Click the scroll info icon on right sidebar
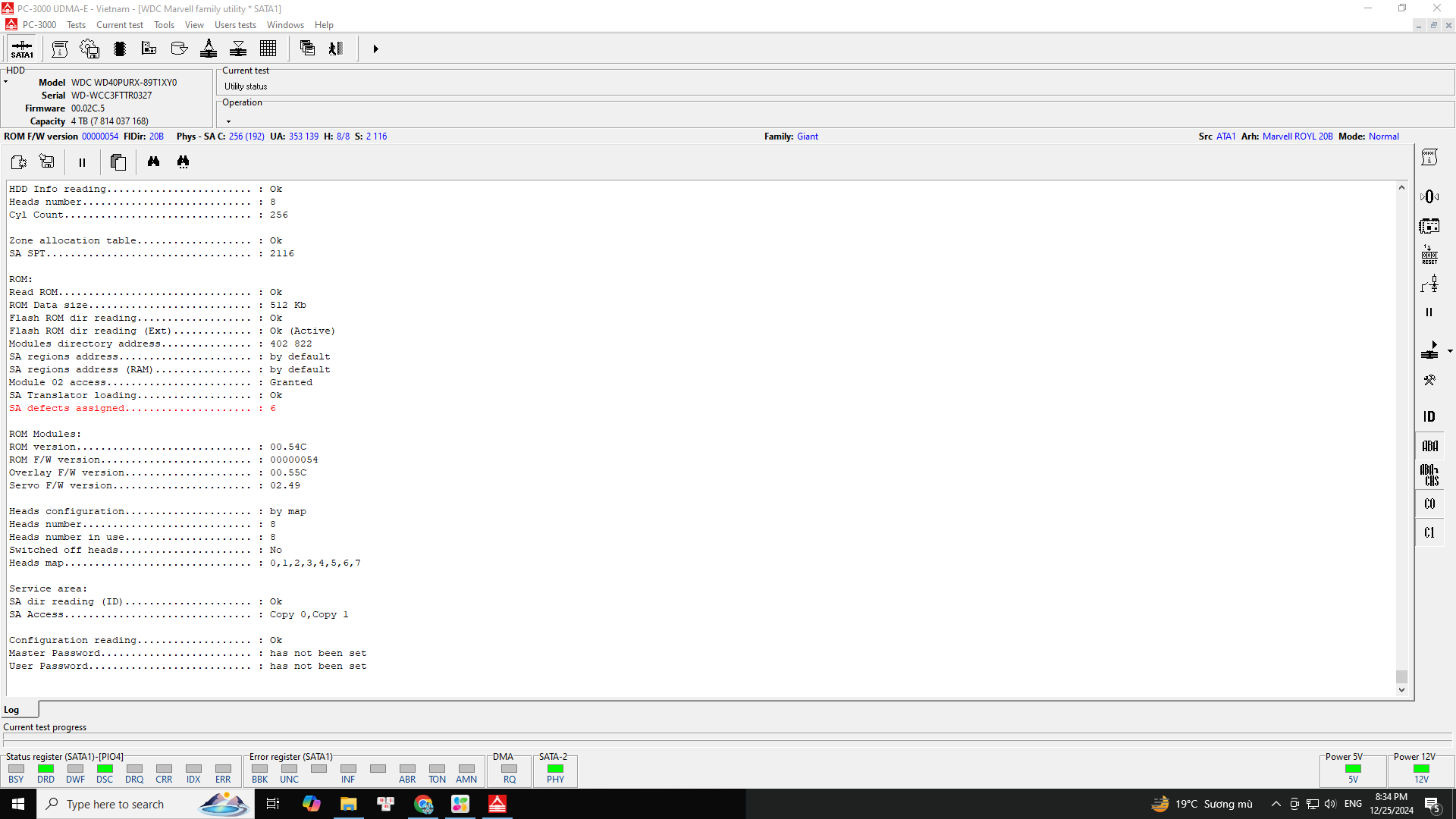This screenshot has height=819, width=1456. 1429,157
